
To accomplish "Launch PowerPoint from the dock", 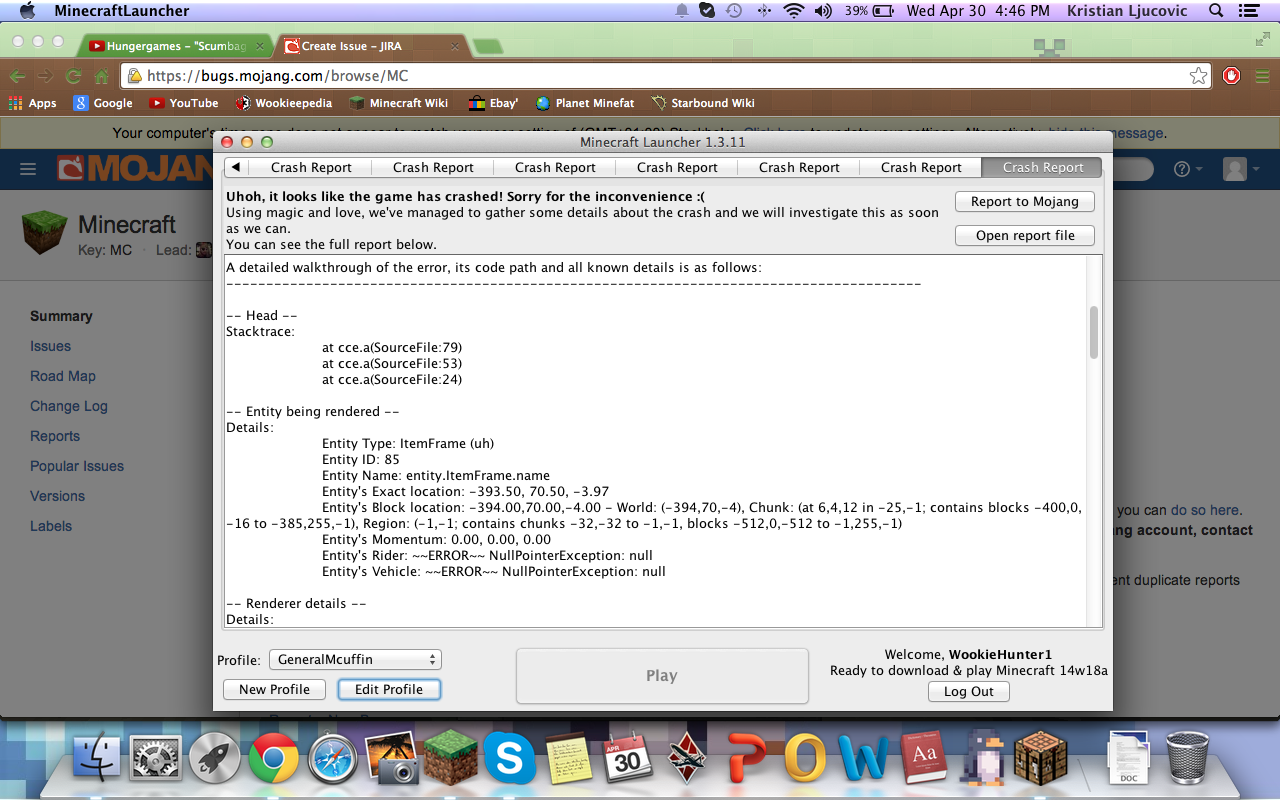I will tap(746, 758).
